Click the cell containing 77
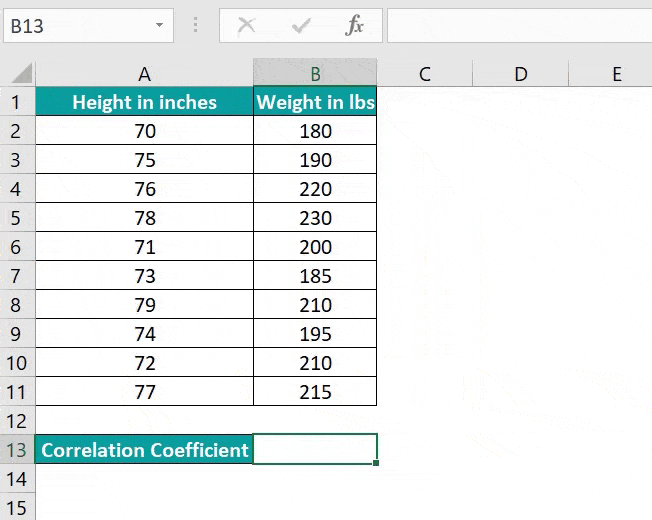This screenshot has height=520, width=652. (144, 392)
